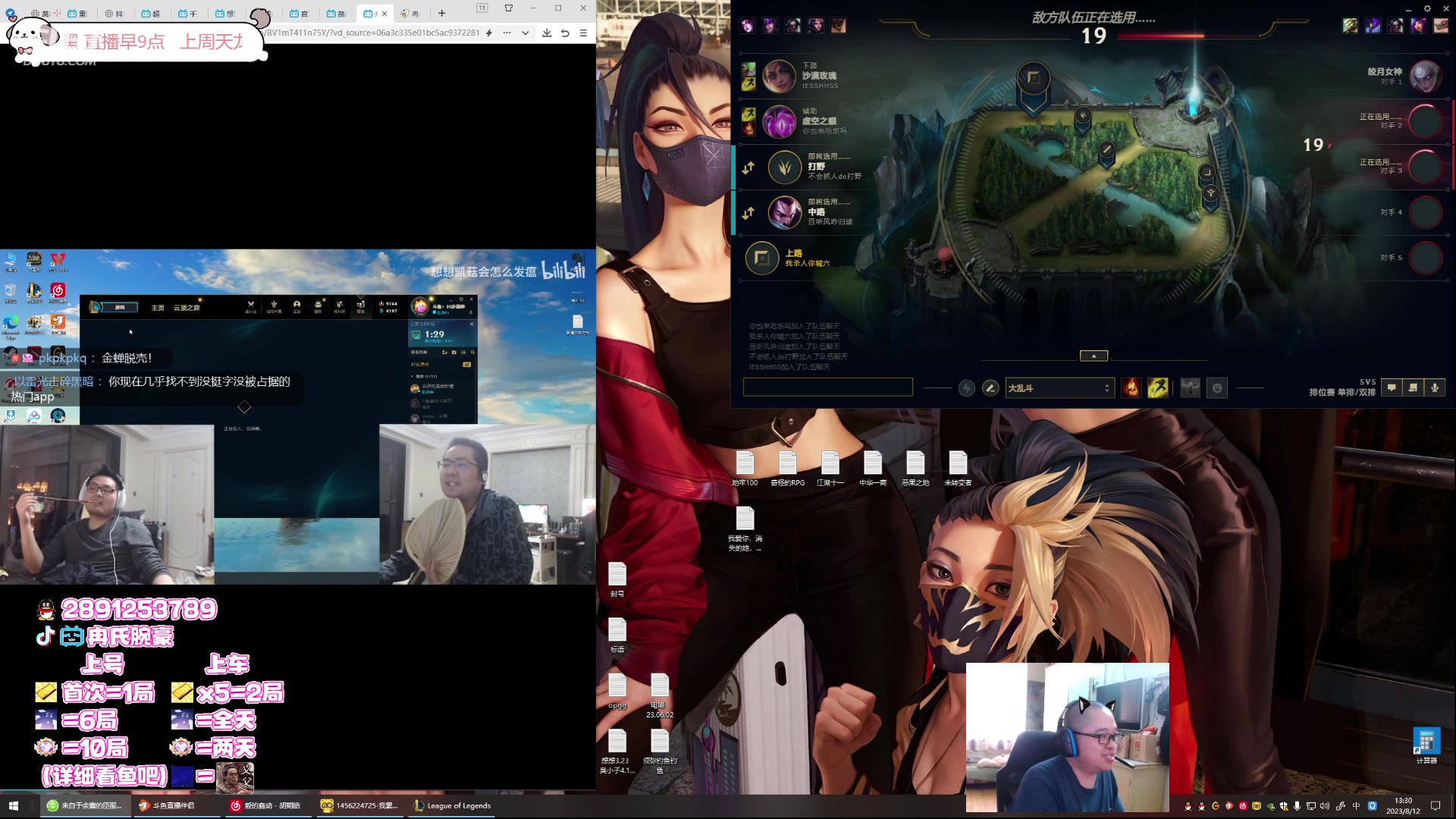Viewport: 1456px width, 819px height.
Task: Open the 江湖十一 desktop file
Action: point(830,468)
